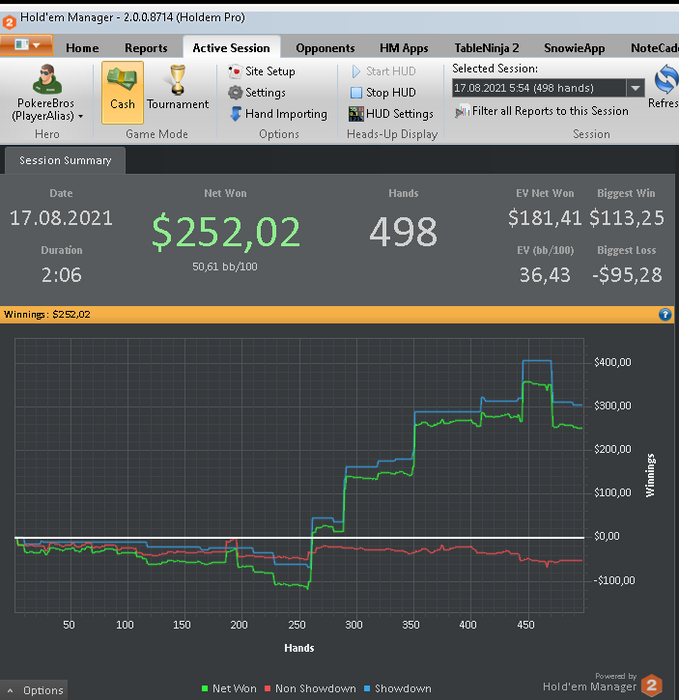The width and height of the screenshot is (679, 700).
Task: Click the Net Won value $252,02
Action: coord(225,232)
